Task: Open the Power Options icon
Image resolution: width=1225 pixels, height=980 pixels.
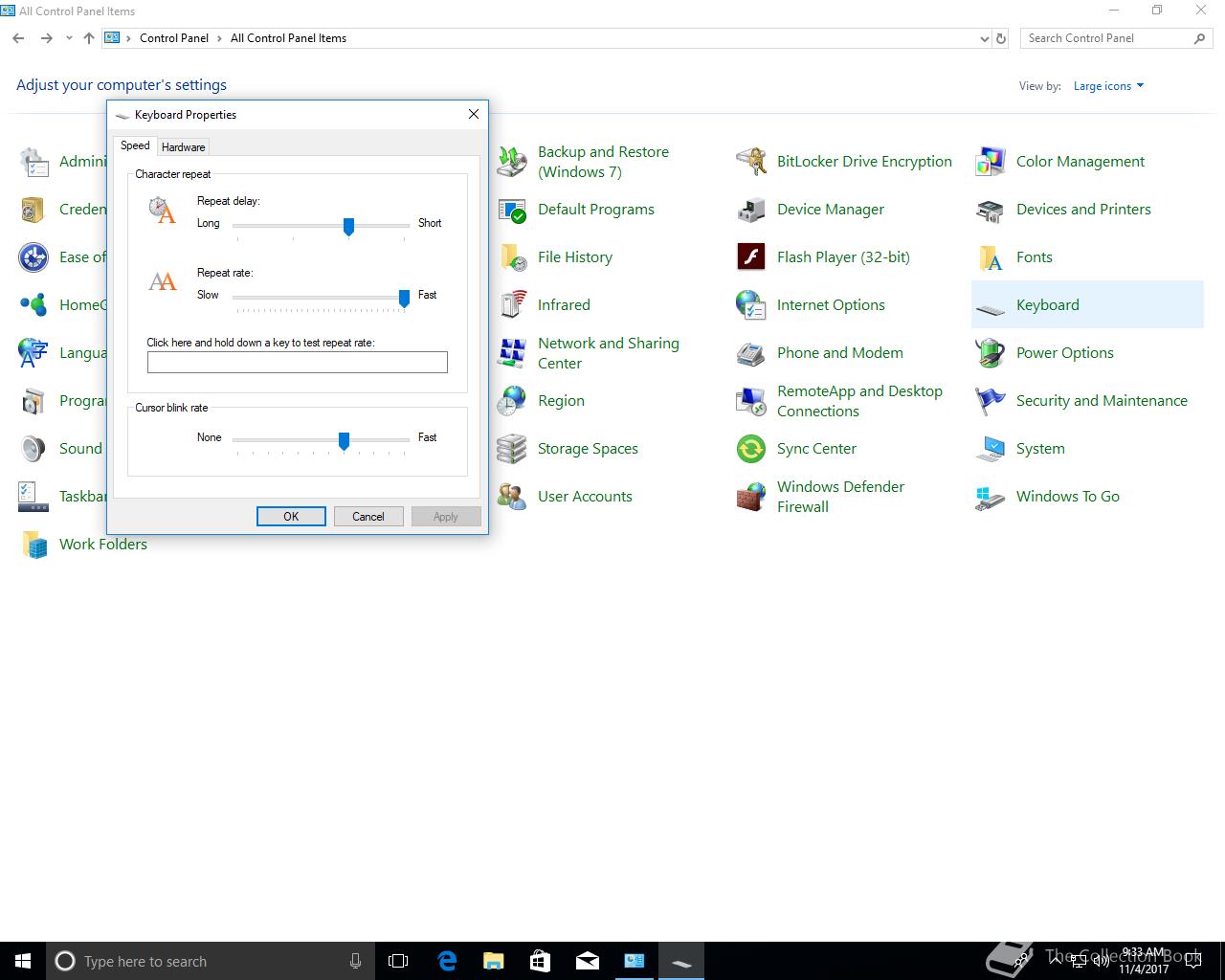Action: click(991, 353)
